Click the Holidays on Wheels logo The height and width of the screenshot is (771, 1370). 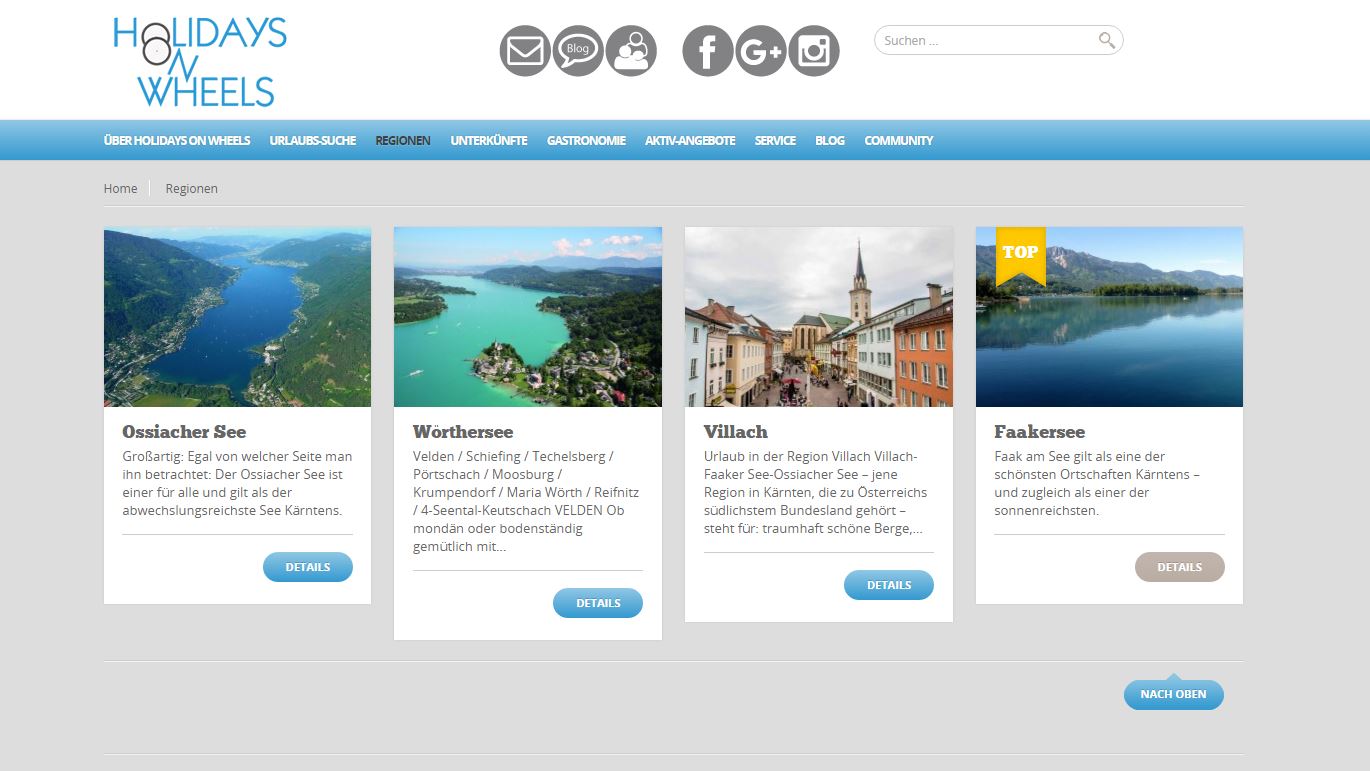[x=200, y=62]
